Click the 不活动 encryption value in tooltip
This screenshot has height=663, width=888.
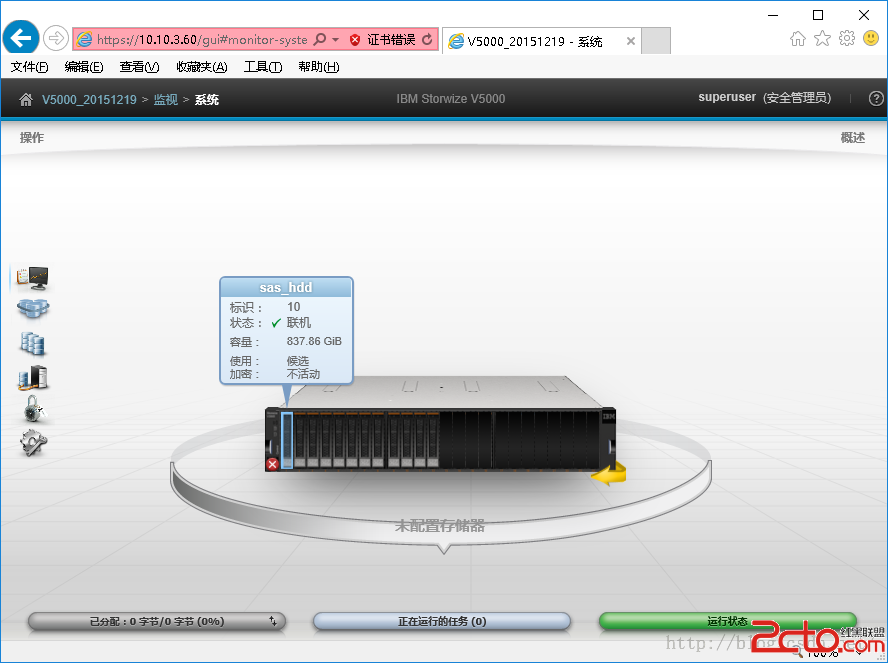click(304, 374)
